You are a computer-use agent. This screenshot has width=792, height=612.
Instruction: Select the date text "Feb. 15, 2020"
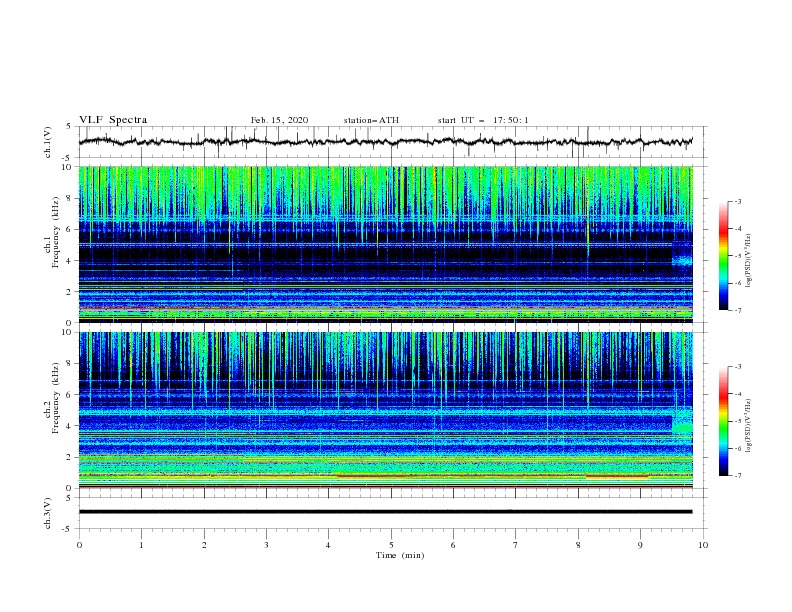click(279, 120)
